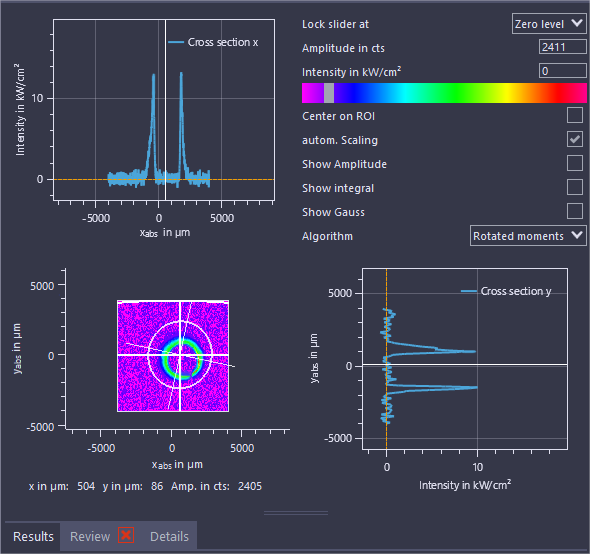Open the Review tab
The image size is (590, 554).
tap(90, 536)
